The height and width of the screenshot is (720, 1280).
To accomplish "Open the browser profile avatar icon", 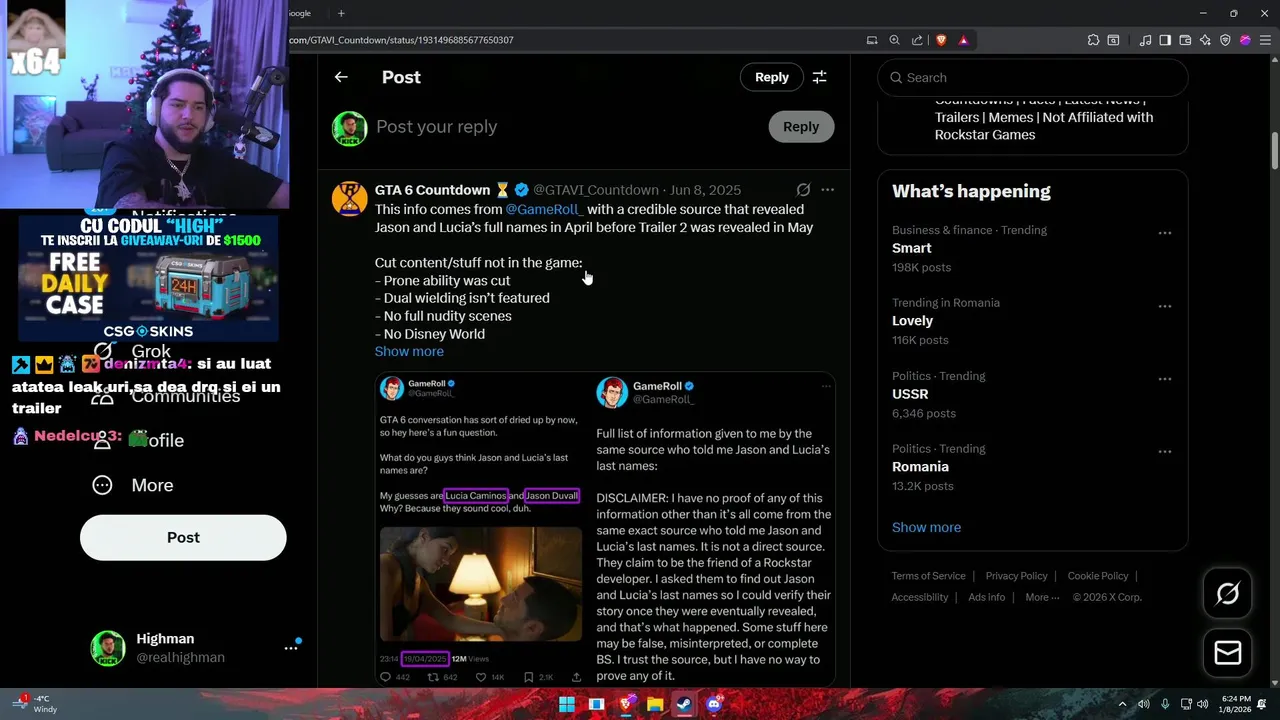I will point(1245,40).
